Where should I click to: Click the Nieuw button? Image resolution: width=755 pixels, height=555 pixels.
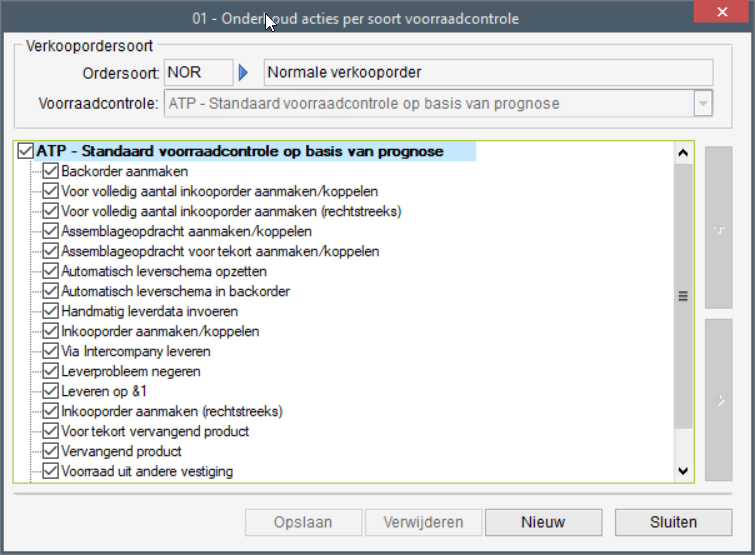click(x=543, y=521)
